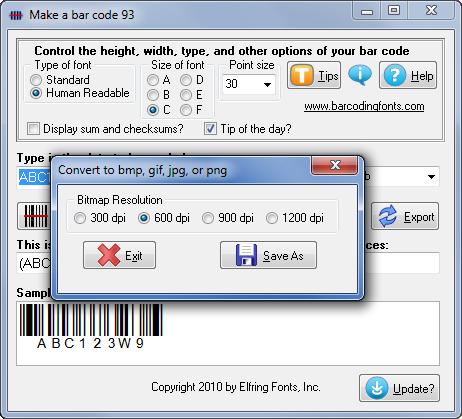
Task: Click the "Copyright 2010 by Elfring Fonts, Inc." text
Action: tap(236, 387)
